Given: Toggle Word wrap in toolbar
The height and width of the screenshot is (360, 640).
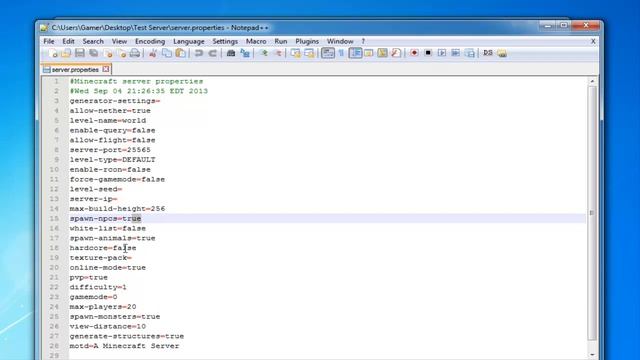Looking at the screenshot, I should click(328, 53).
